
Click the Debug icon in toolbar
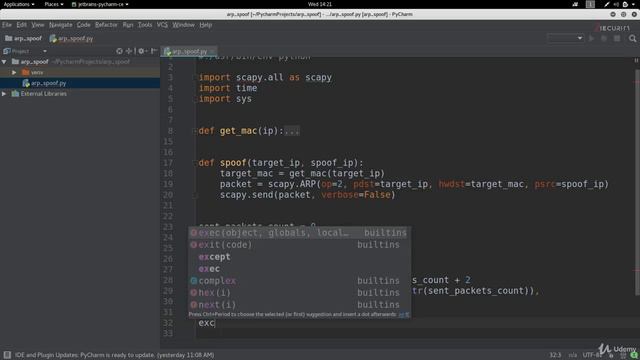point(604,38)
